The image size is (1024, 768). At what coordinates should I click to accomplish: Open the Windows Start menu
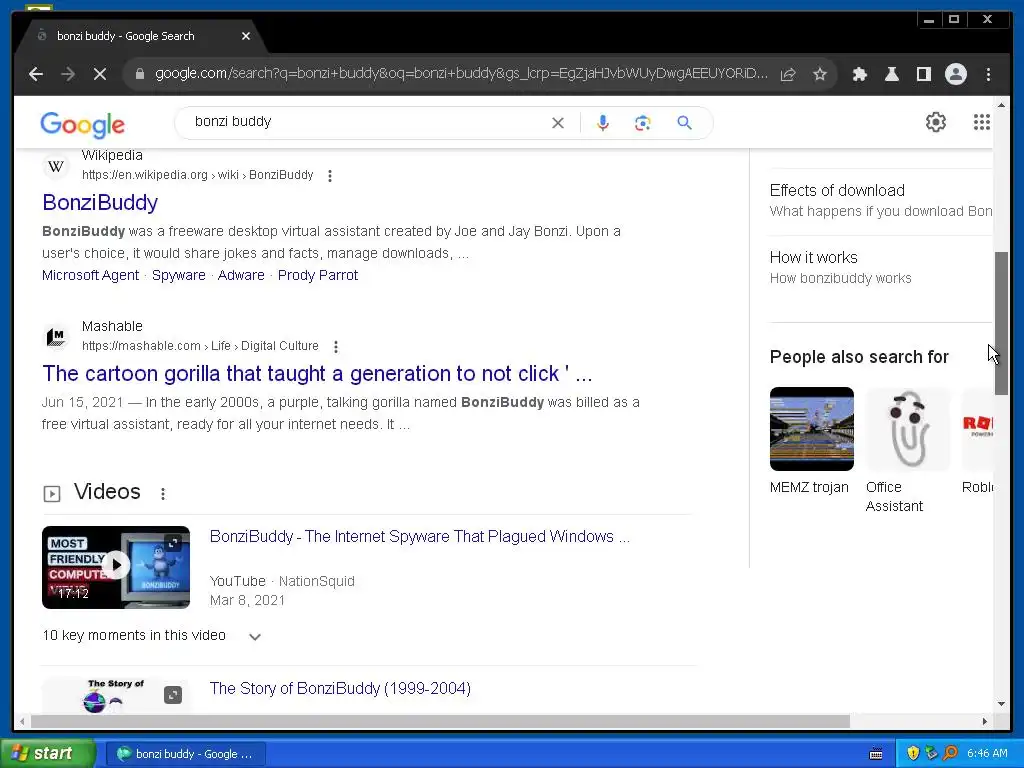click(48, 754)
